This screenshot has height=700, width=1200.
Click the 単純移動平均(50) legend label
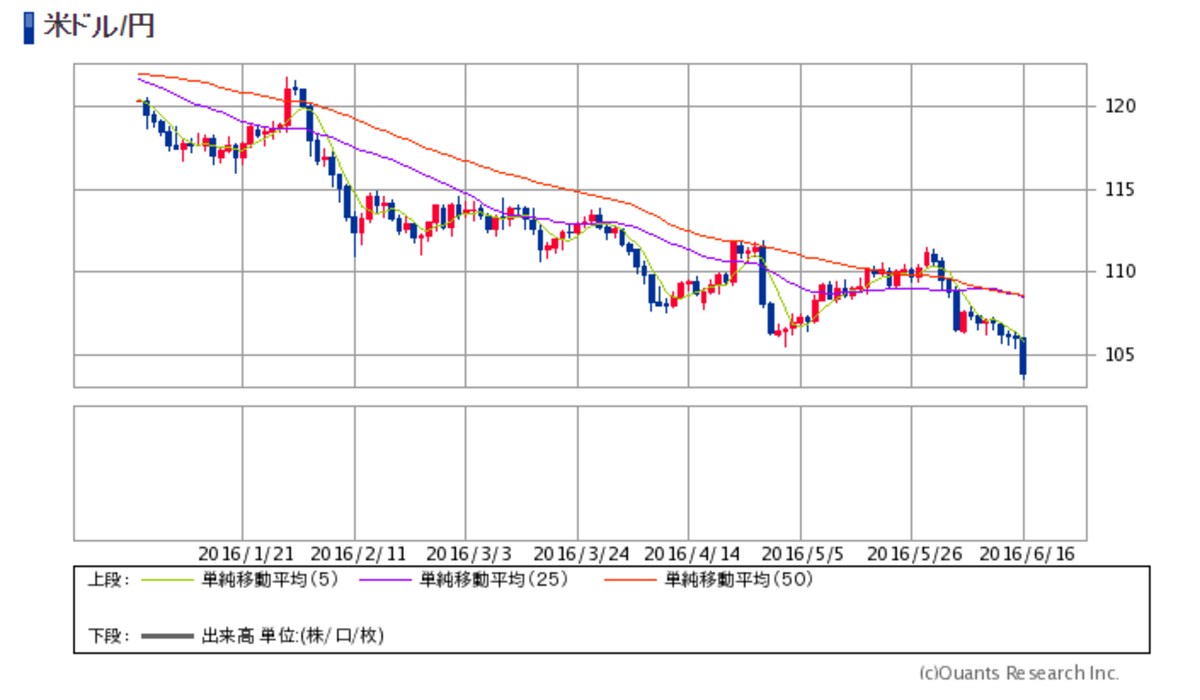coord(738,579)
